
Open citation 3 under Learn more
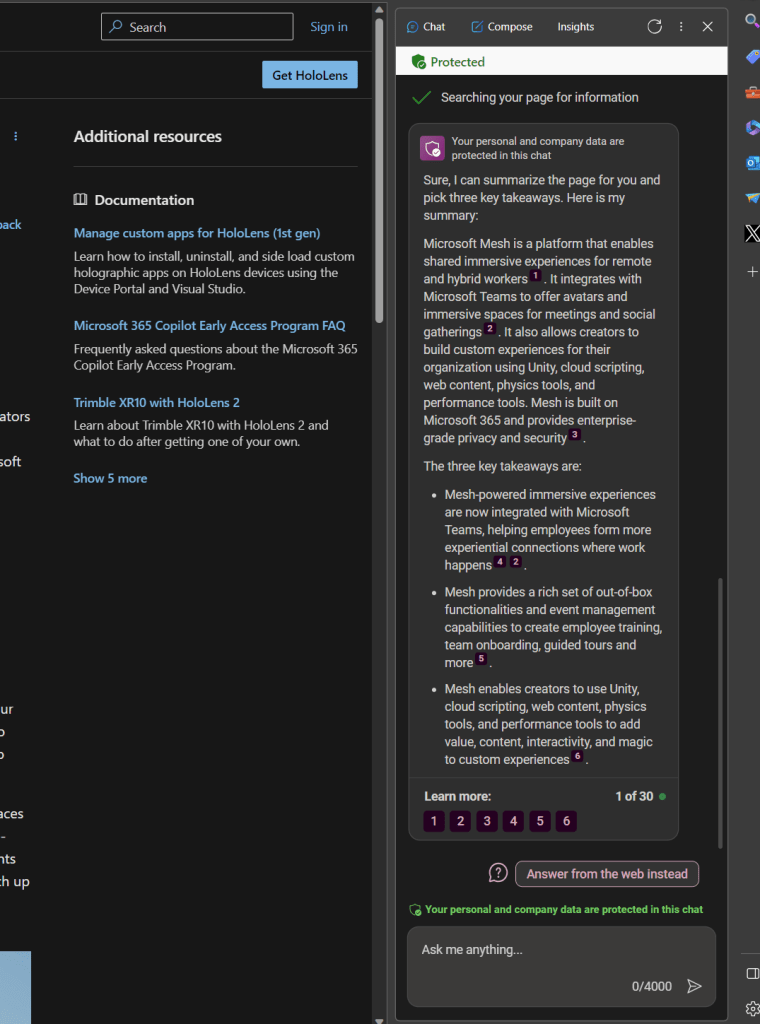[487, 822]
